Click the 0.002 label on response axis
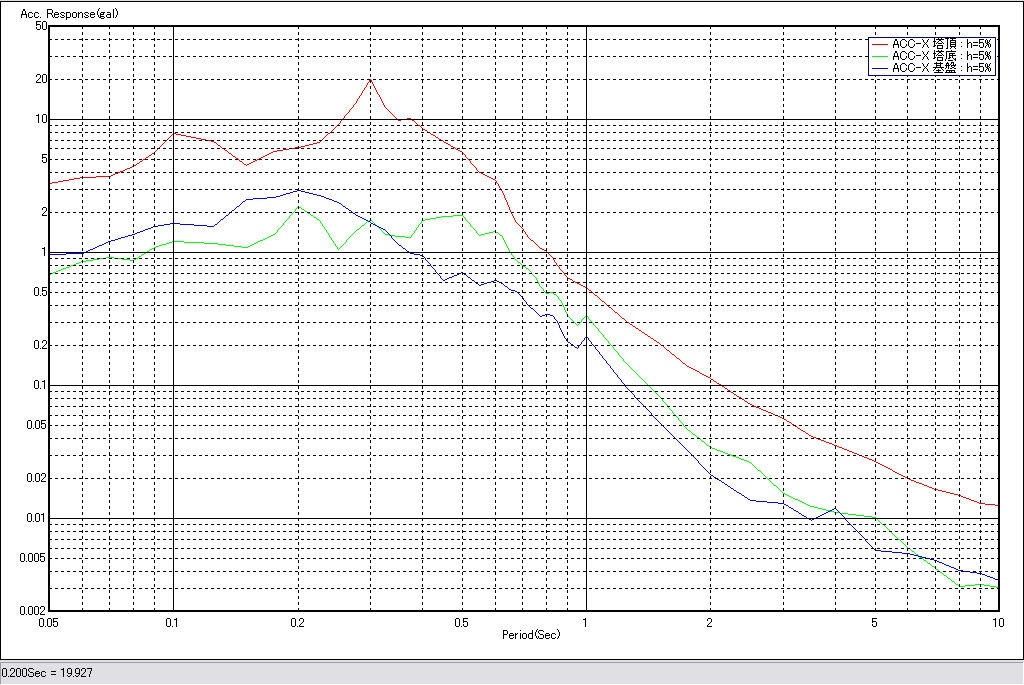The image size is (1024, 685). tap(33, 610)
